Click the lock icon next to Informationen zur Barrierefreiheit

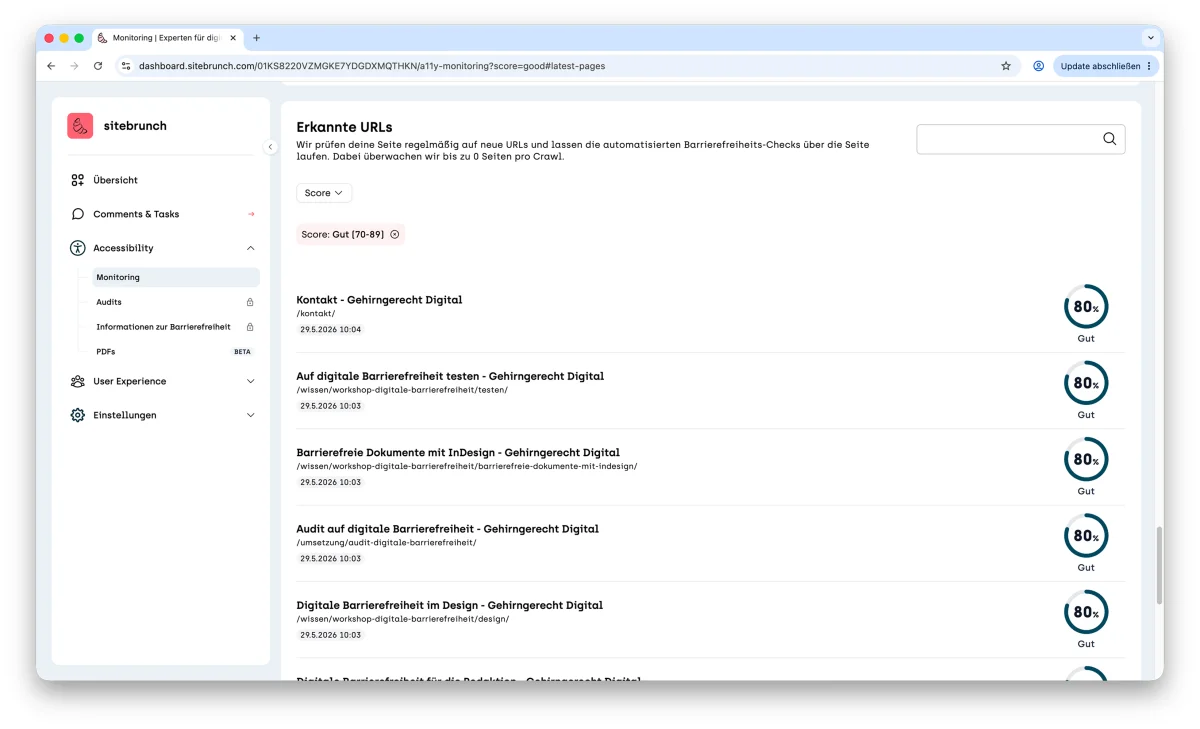tap(250, 327)
